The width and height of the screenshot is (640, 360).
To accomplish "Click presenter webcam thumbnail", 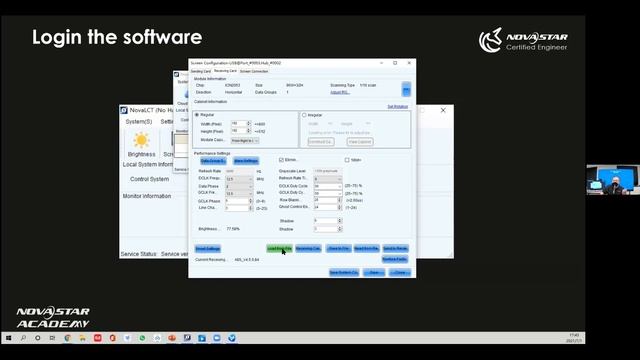I will click(613, 180).
